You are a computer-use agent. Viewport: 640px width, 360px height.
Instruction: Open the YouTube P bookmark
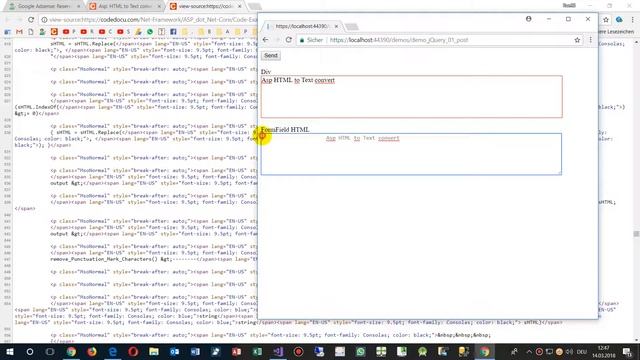click(69, 31)
